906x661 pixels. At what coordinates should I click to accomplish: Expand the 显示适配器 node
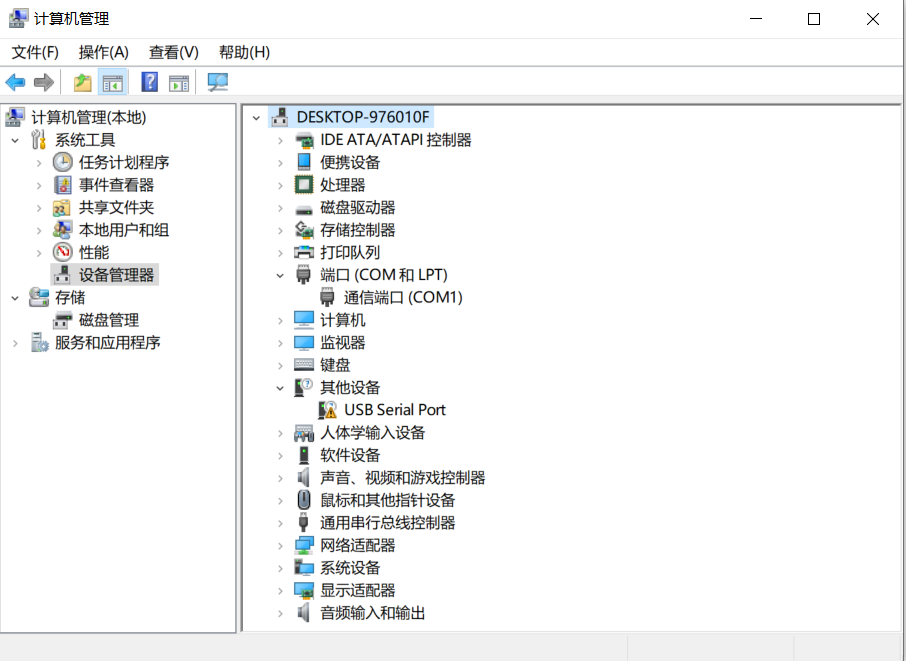click(281, 591)
